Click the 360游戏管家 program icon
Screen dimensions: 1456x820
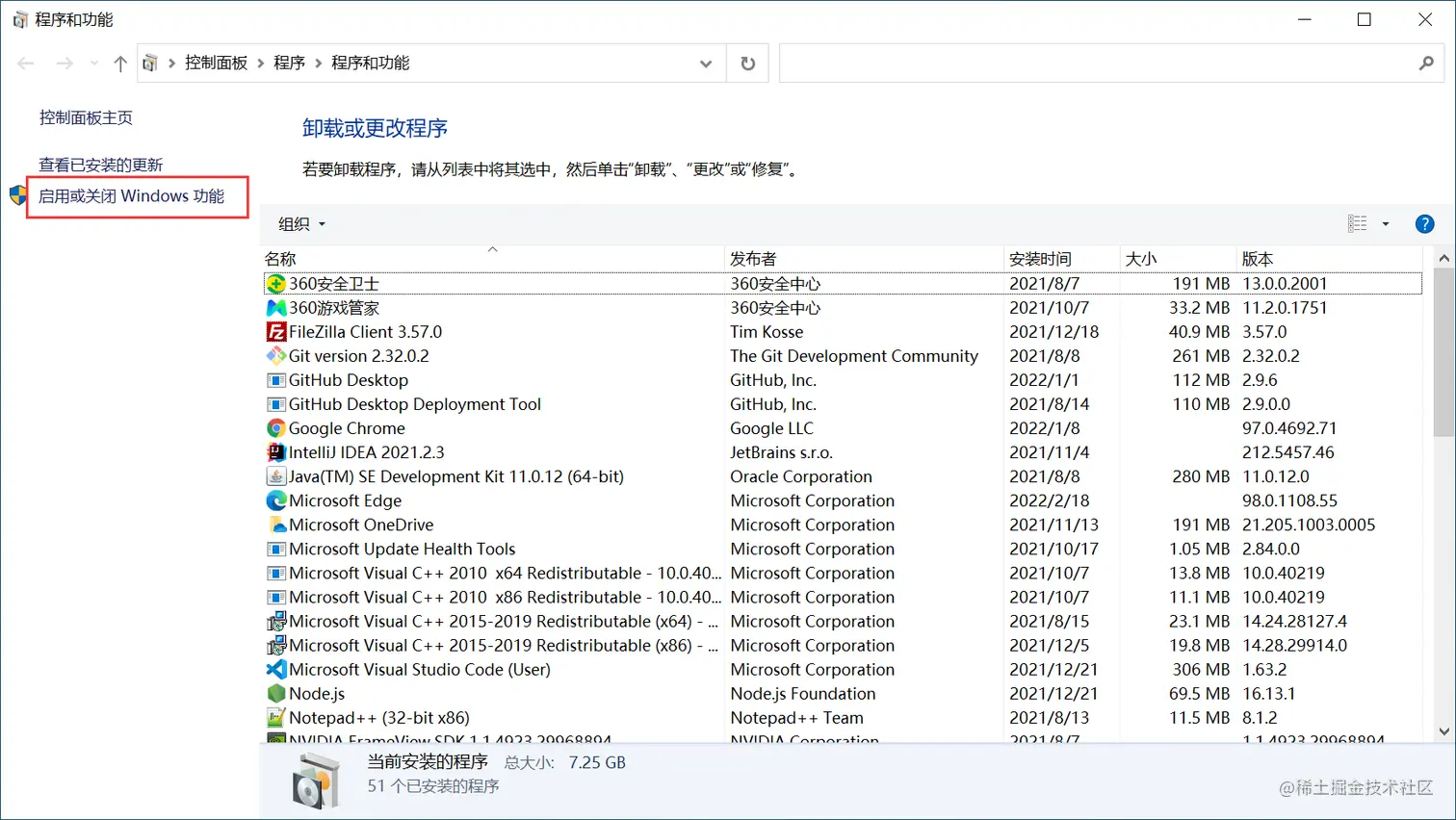coord(276,308)
